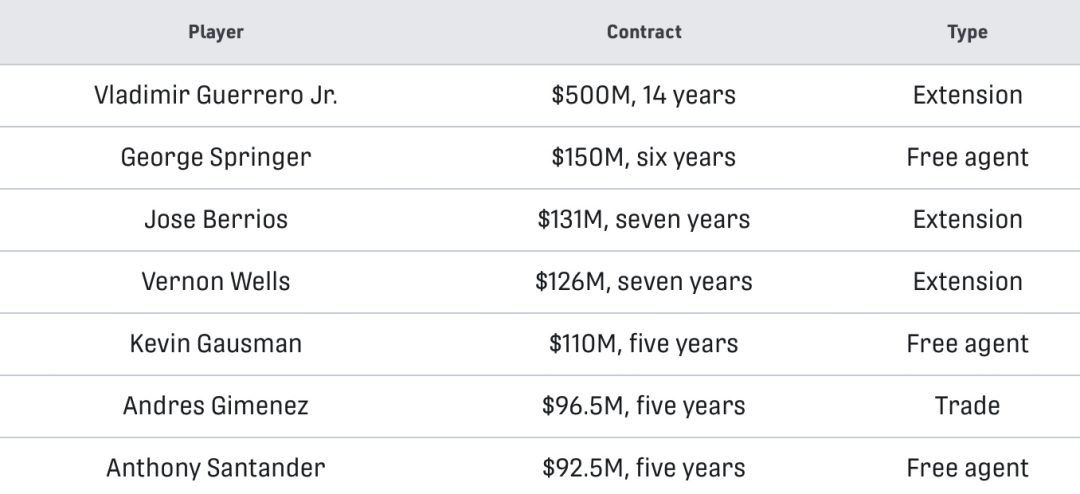
Task: Select the Anthony Santander name cell
Action: [216, 469]
